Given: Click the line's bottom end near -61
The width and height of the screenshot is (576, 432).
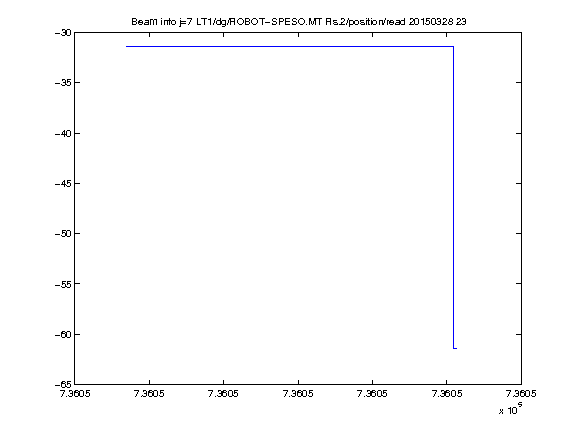Looking at the screenshot, I should coord(455,348).
